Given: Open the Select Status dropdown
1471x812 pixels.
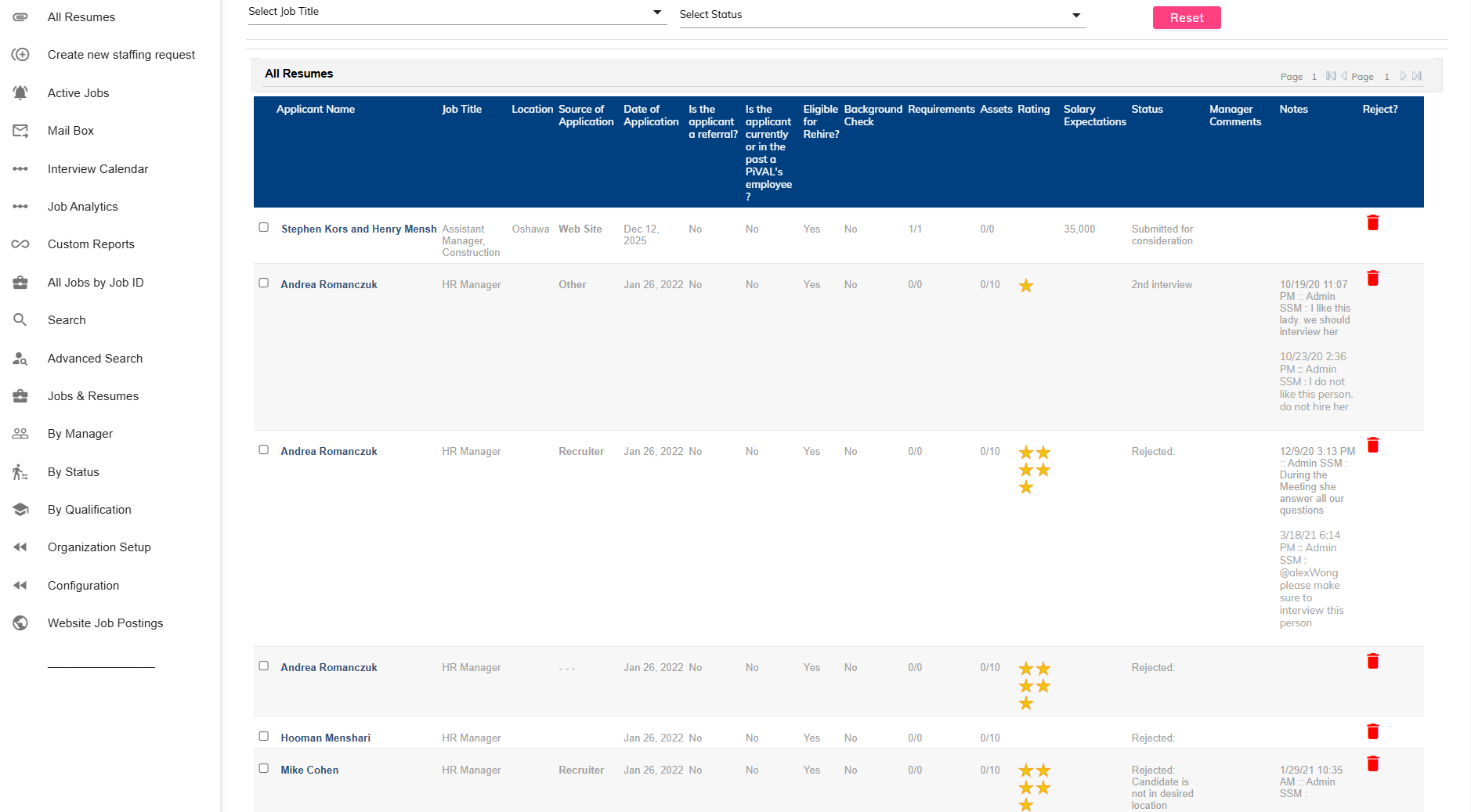Looking at the screenshot, I should pyautogui.click(x=880, y=14).
